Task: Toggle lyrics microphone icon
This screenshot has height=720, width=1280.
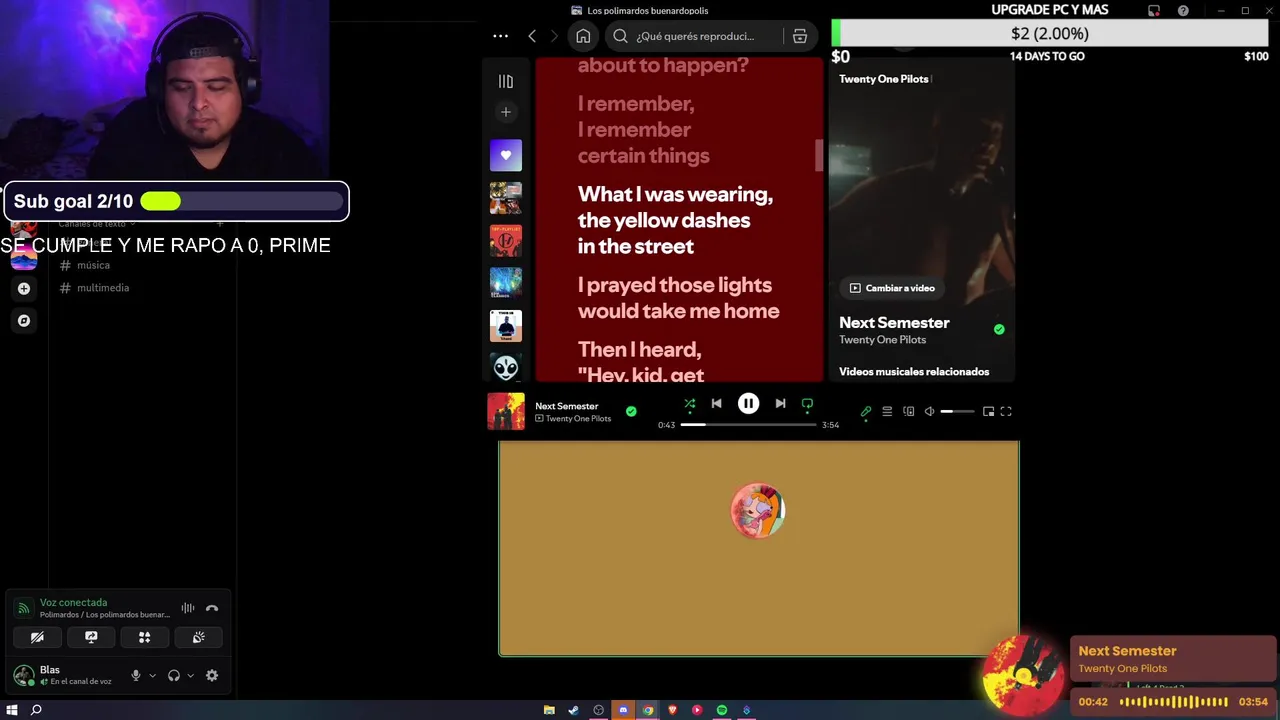Action: [x=866, y=411]
